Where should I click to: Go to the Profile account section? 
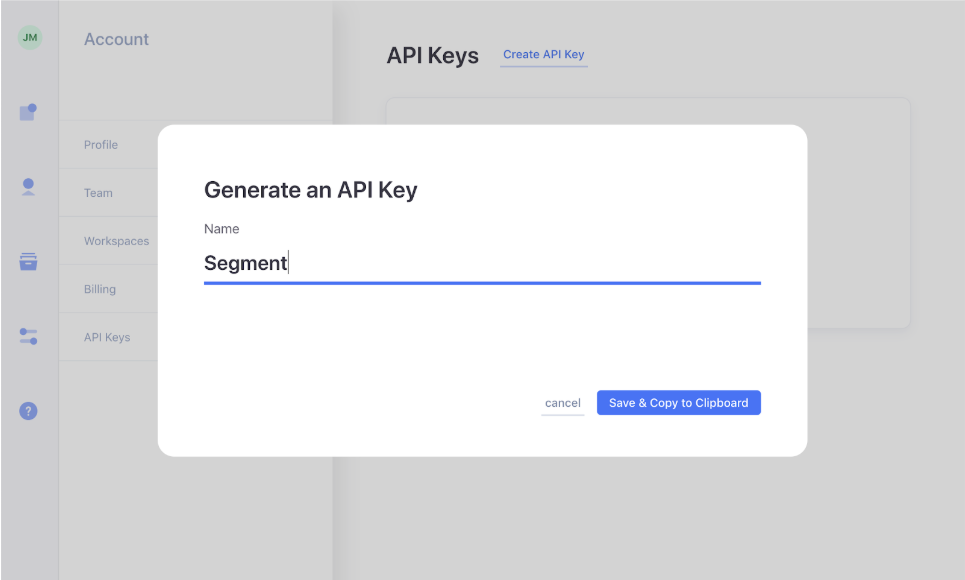click(x=101, y=145)
